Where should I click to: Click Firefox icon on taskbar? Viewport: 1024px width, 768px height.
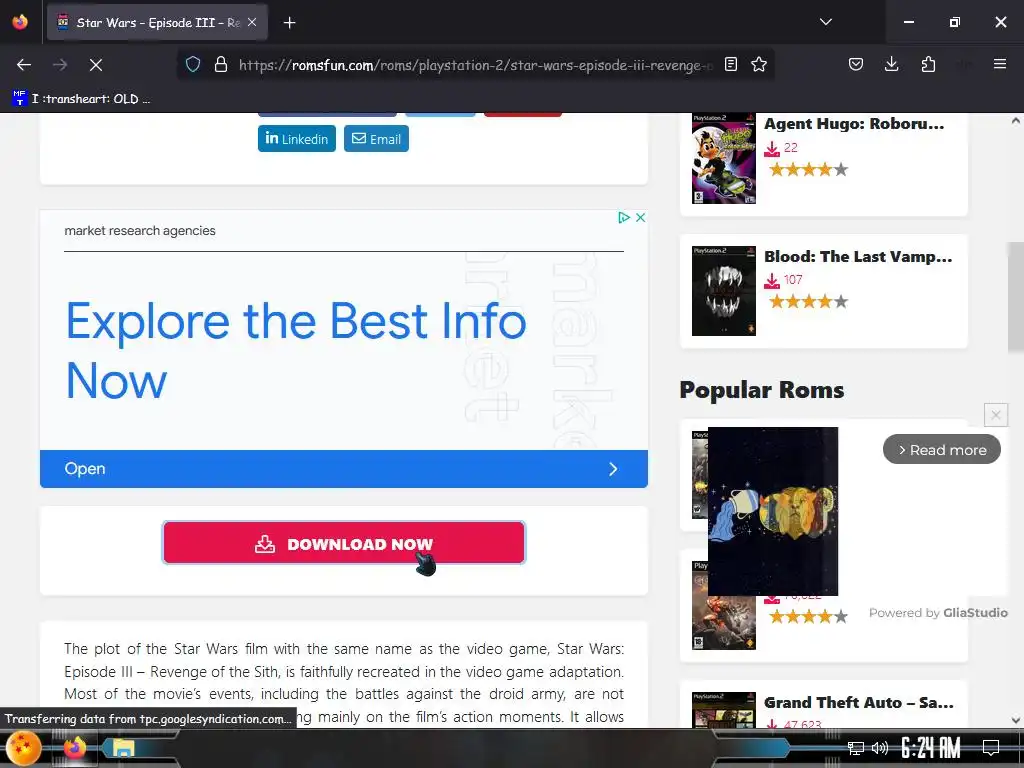tap(75, 747)
